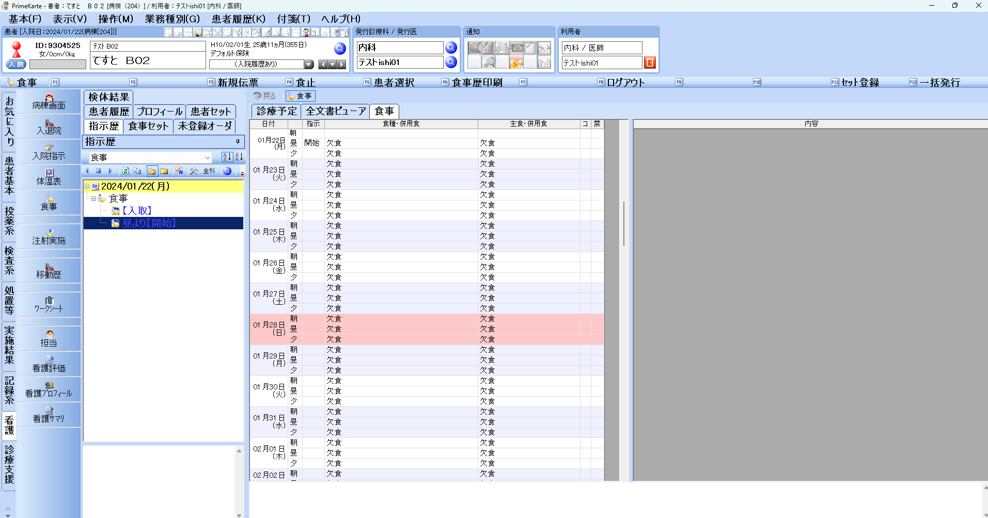Open the 表示(V) menu

click(x=69, y=19)
